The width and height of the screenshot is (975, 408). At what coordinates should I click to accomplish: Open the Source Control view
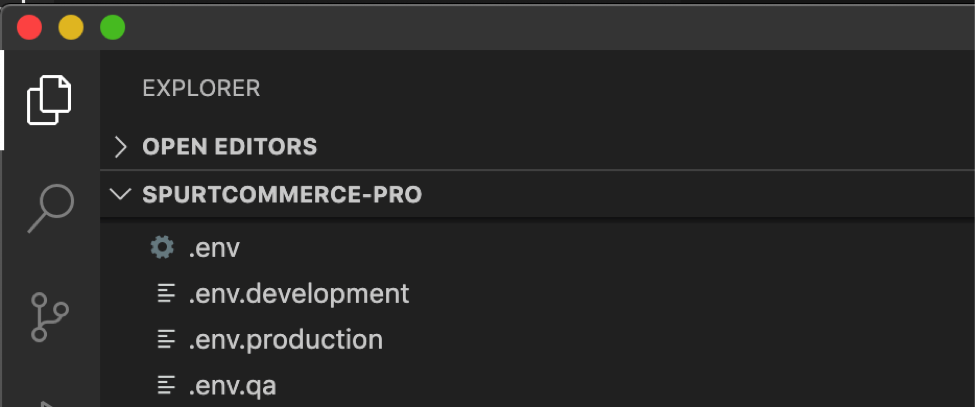click(49, 316)
